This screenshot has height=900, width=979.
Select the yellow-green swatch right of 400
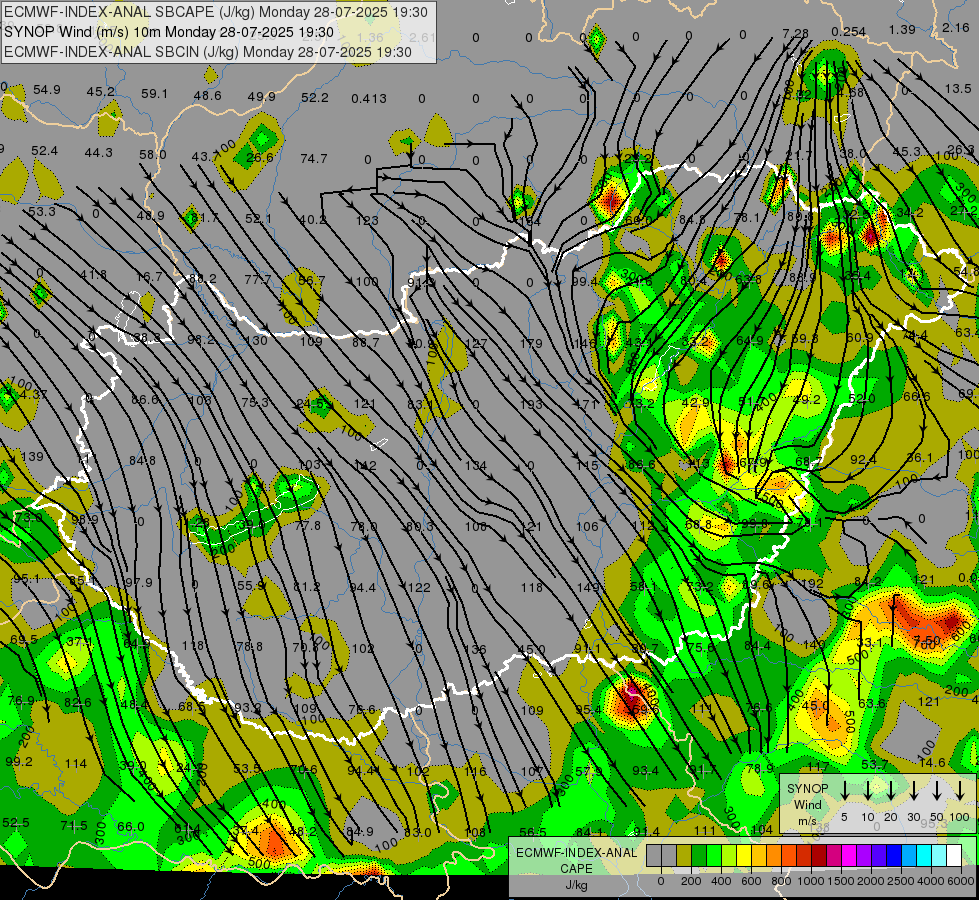click(x=729, y=856)
